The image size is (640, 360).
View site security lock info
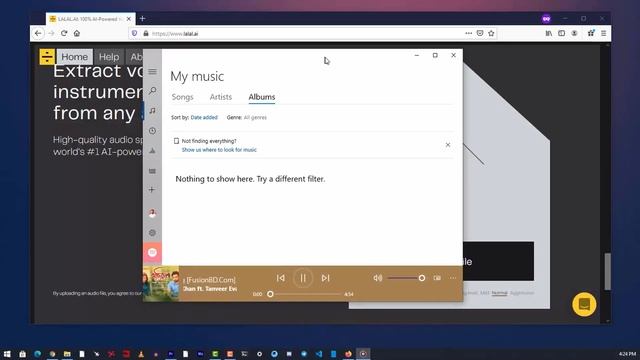[146, 33]
